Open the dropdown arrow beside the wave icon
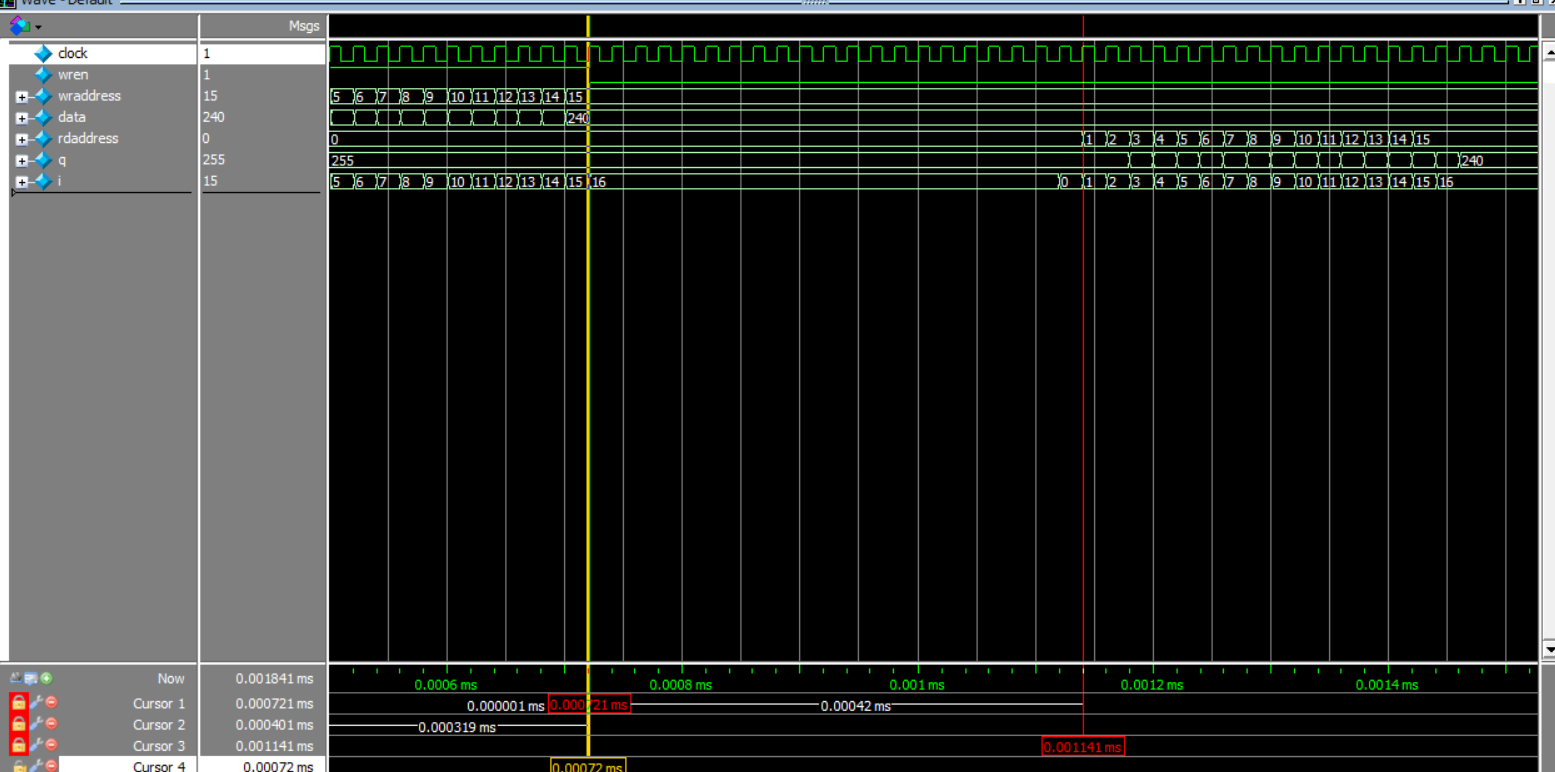Image resolution: width=1555 pixels, height=772 pixels. click(38, 26)
